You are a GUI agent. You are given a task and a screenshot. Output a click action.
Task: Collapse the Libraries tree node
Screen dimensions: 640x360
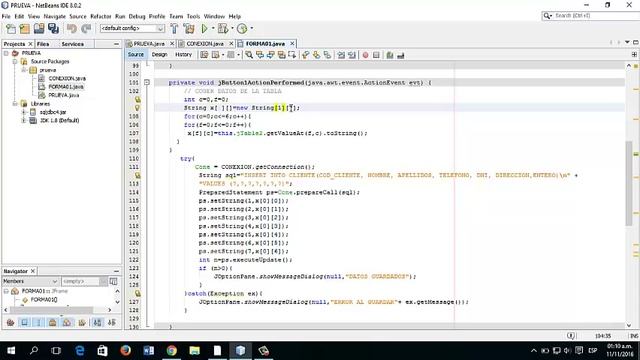coord(15,104)
